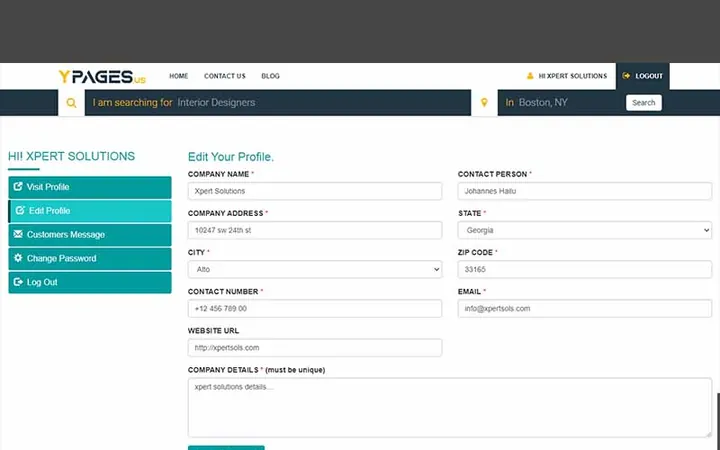
Task: Focus the 'I am searching for' field
Action: [x=278, y=103]
